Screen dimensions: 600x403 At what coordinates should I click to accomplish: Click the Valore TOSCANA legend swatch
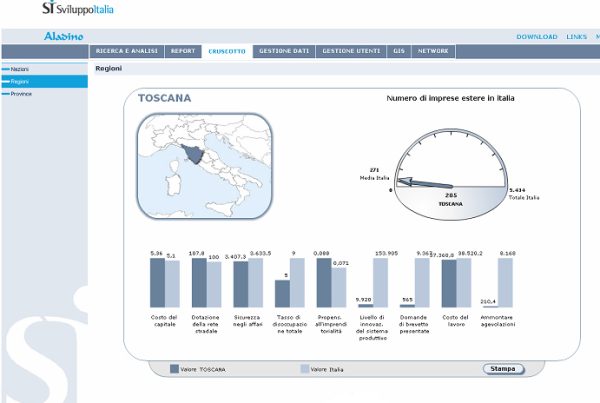(175, 368)
